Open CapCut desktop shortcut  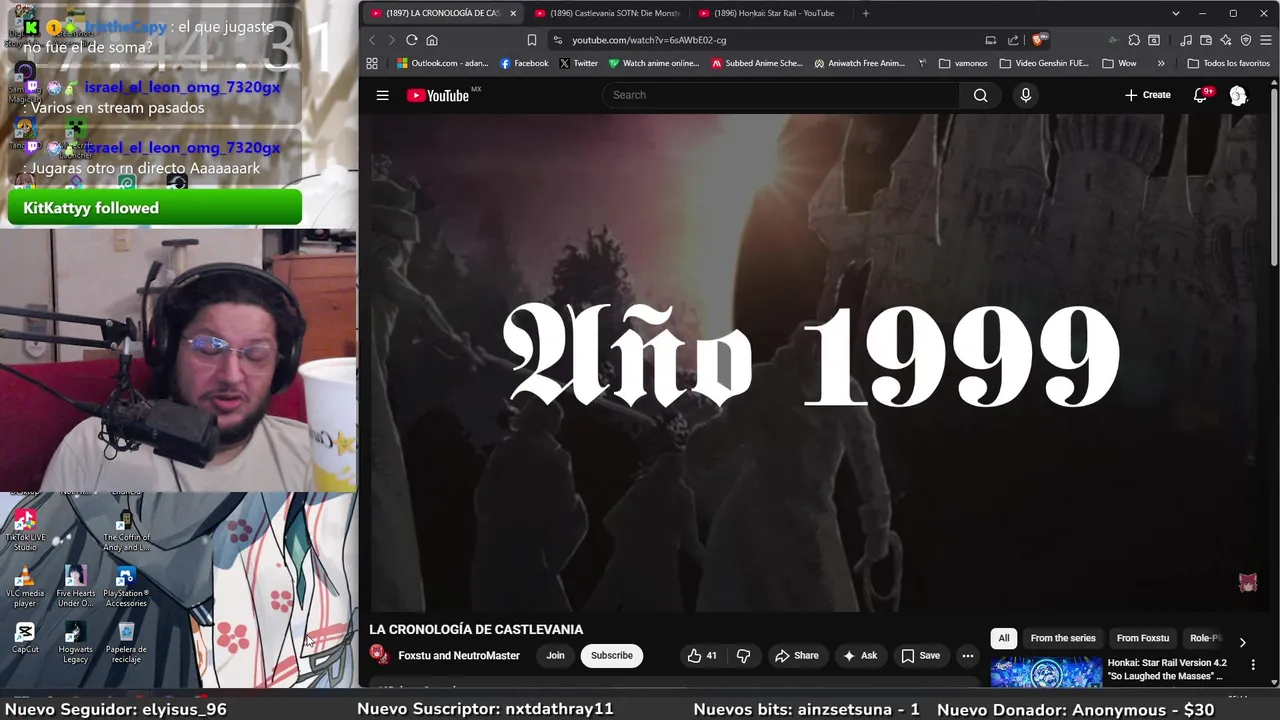[x=25, y=638]
